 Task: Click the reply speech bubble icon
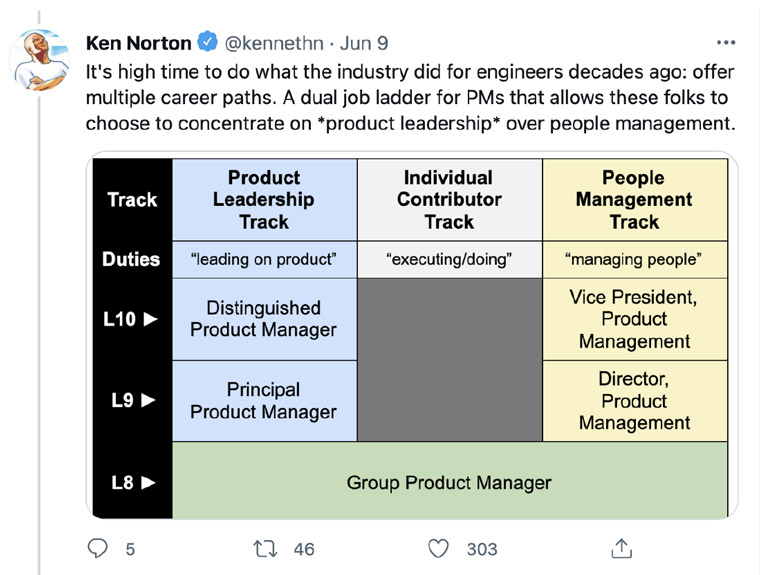tap(97, 548)
